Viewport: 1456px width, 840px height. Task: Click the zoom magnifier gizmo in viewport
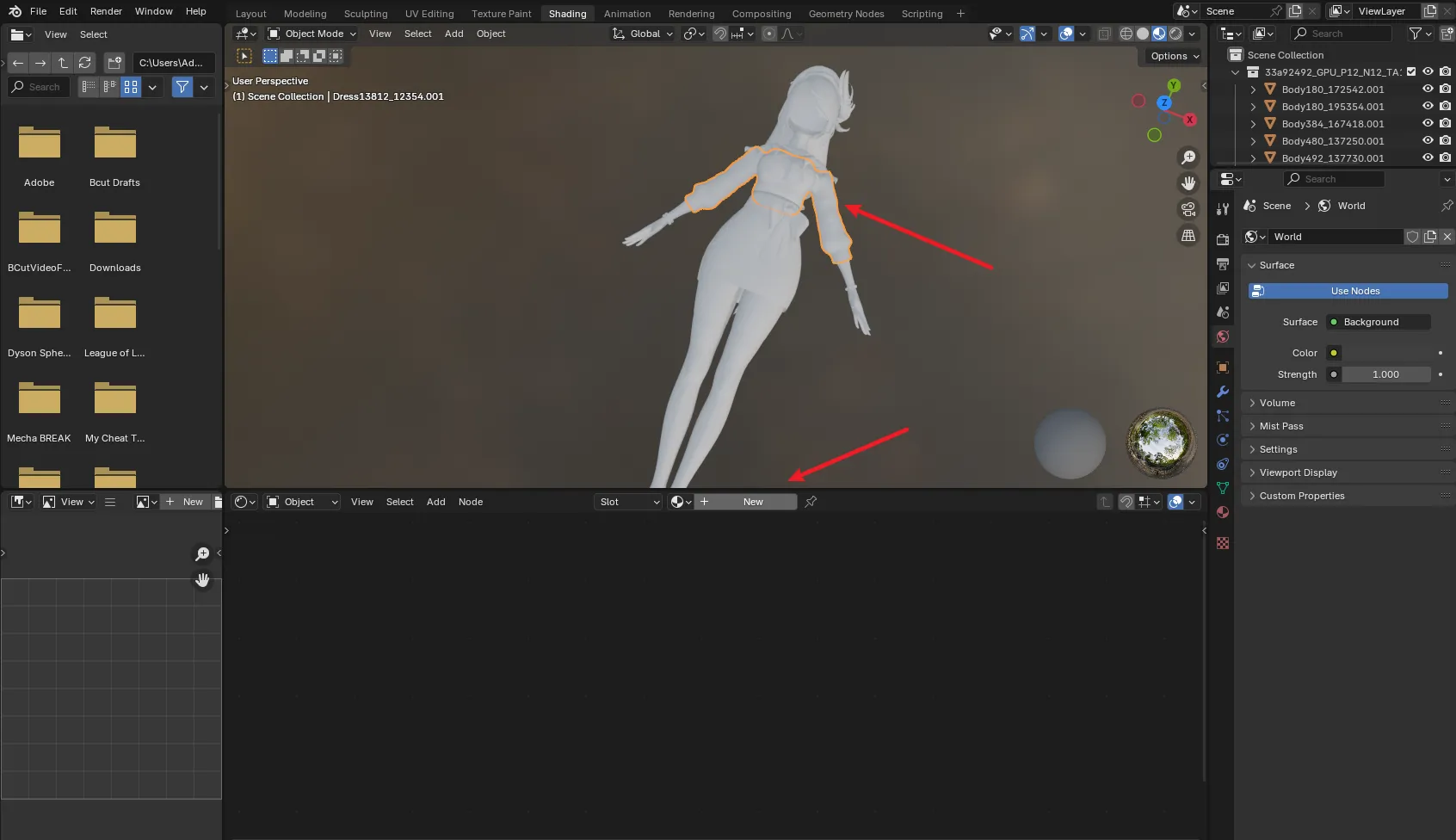click(x=1188, y=157)
